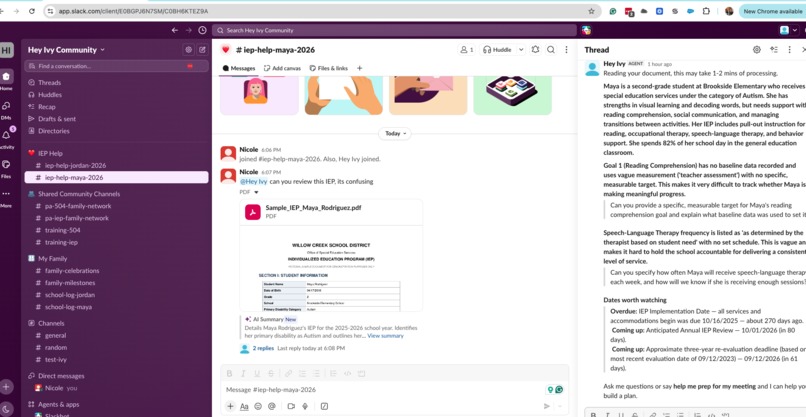
Task: Open the IEP PDF page preview thumbnail
Action: pyautogui.click(x=331, y=268)
